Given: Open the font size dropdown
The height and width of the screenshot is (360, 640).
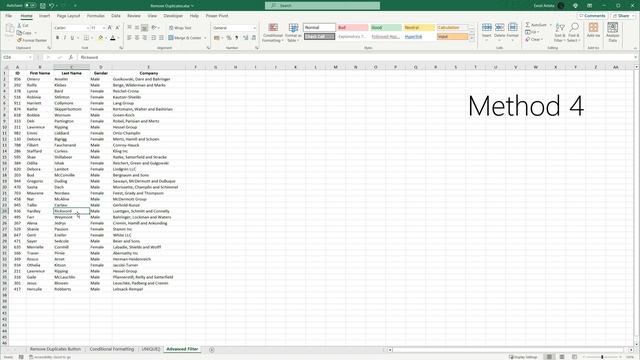Looking at the screenshot, I should click(104, 28).
